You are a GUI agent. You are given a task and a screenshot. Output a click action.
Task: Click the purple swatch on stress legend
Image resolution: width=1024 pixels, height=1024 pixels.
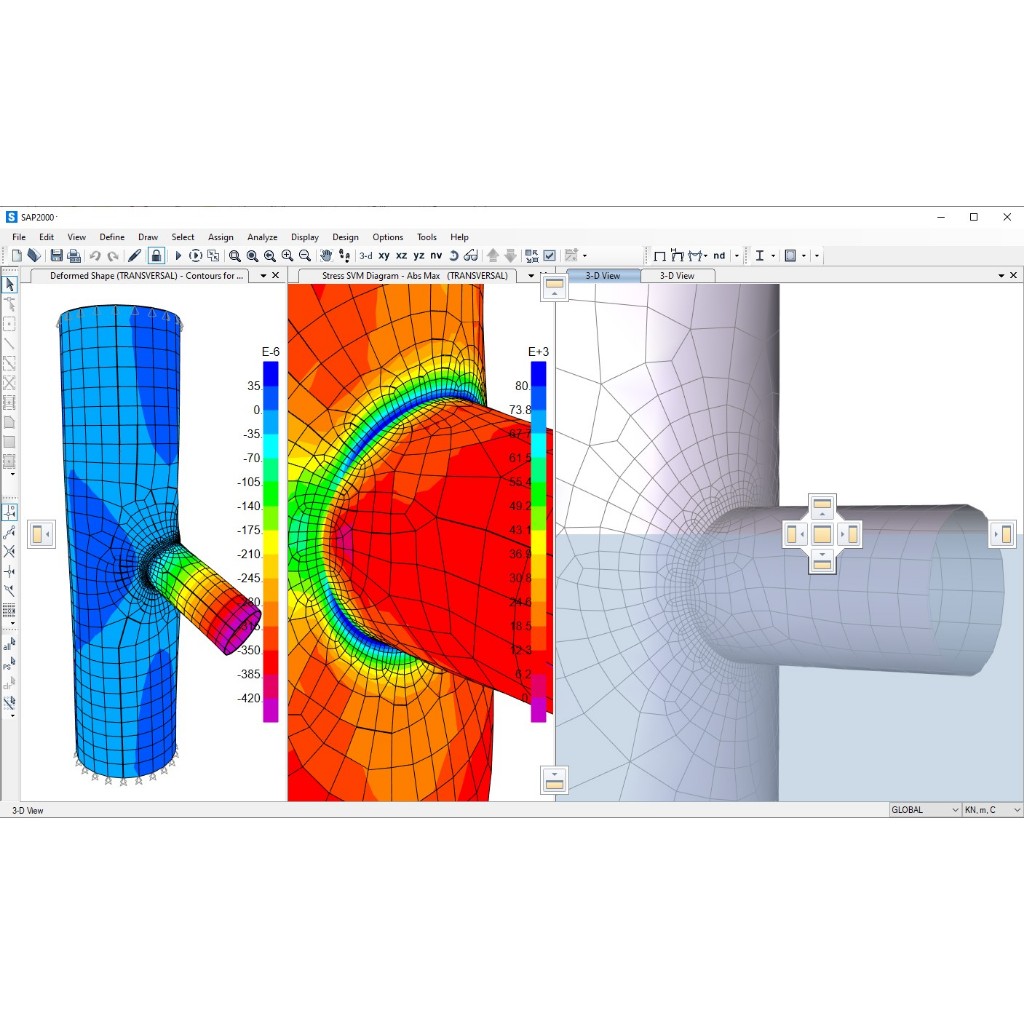click(x=538, y=710)
